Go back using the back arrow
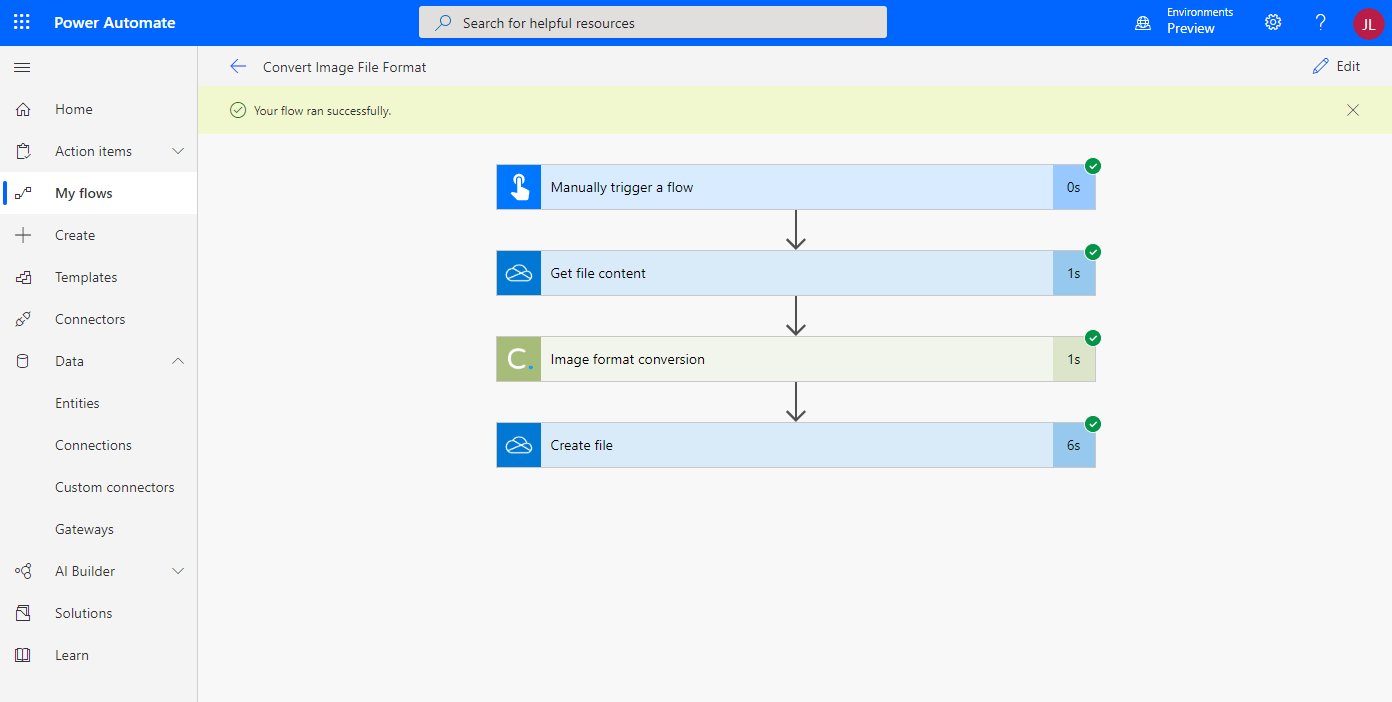1392x702 pixels. point(238,66)
